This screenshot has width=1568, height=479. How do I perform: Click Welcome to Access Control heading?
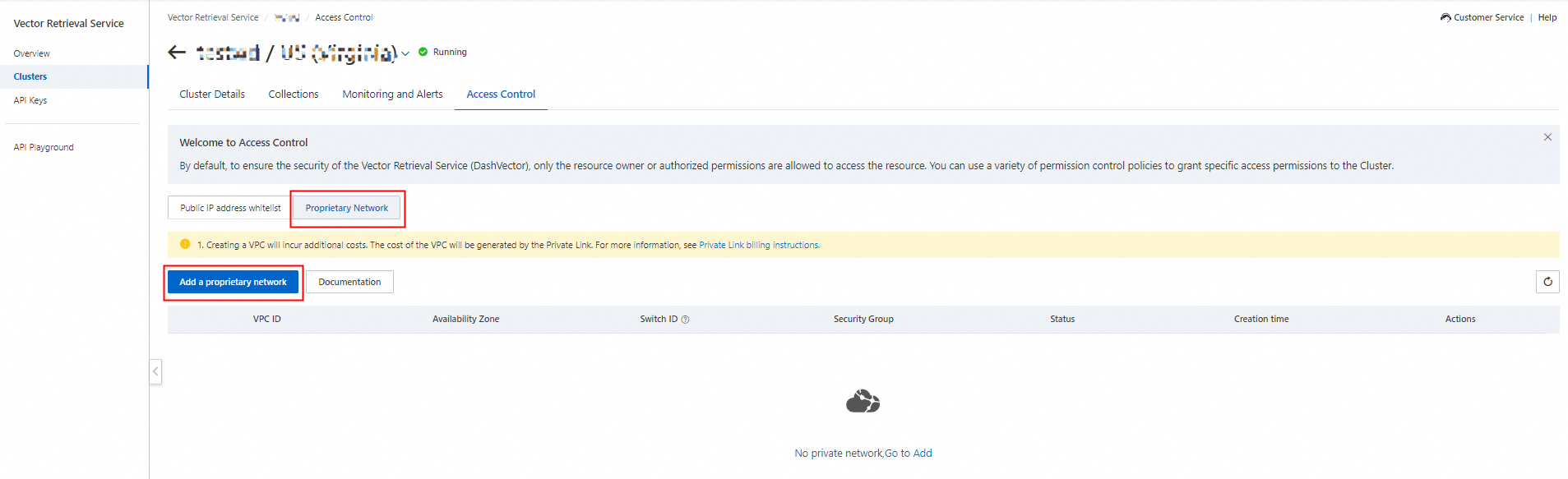pos(243,142)
